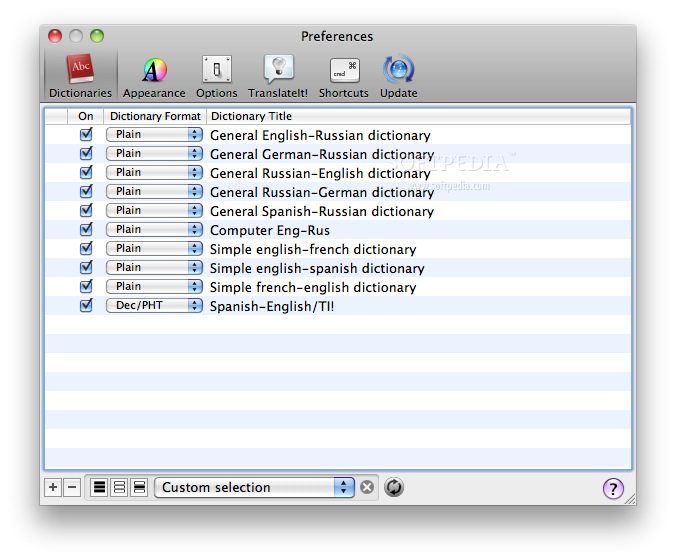Add a dictionary with plus button

53,488
